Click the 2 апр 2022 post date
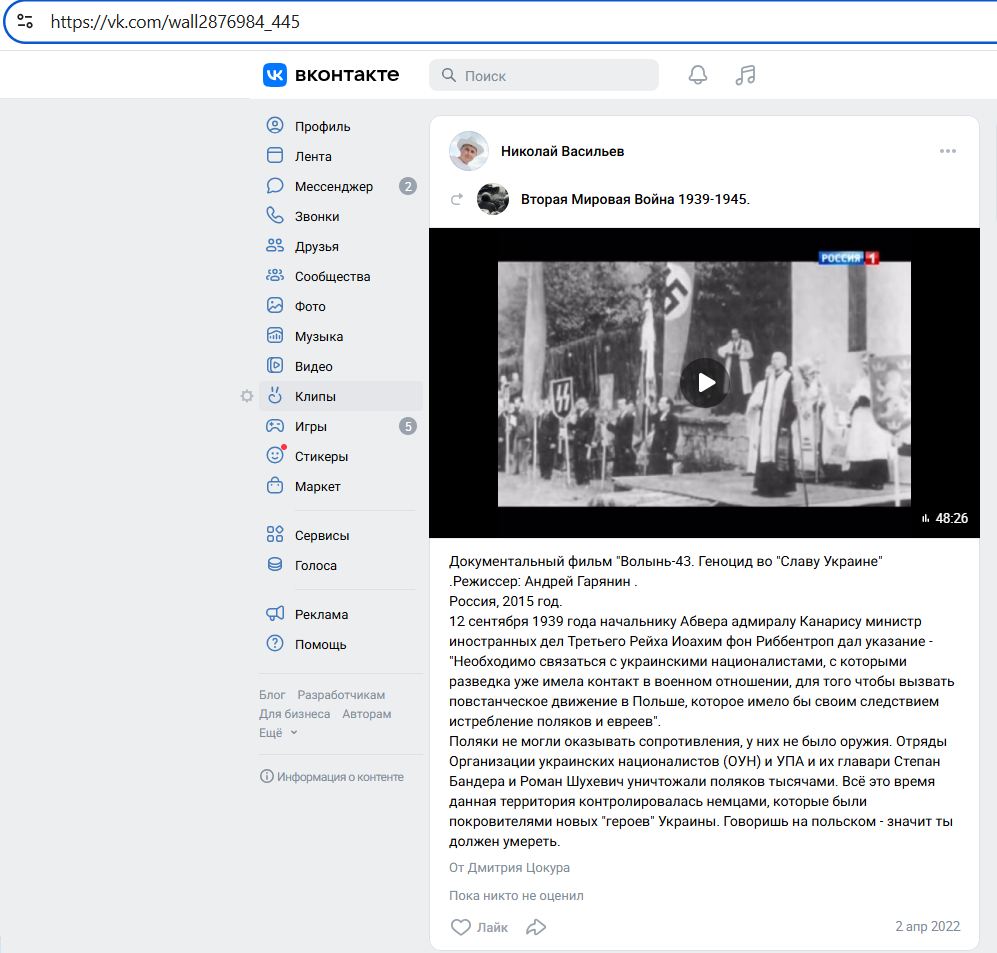The height and width of the screenshot is (953, 997). (x=927, y=926)
